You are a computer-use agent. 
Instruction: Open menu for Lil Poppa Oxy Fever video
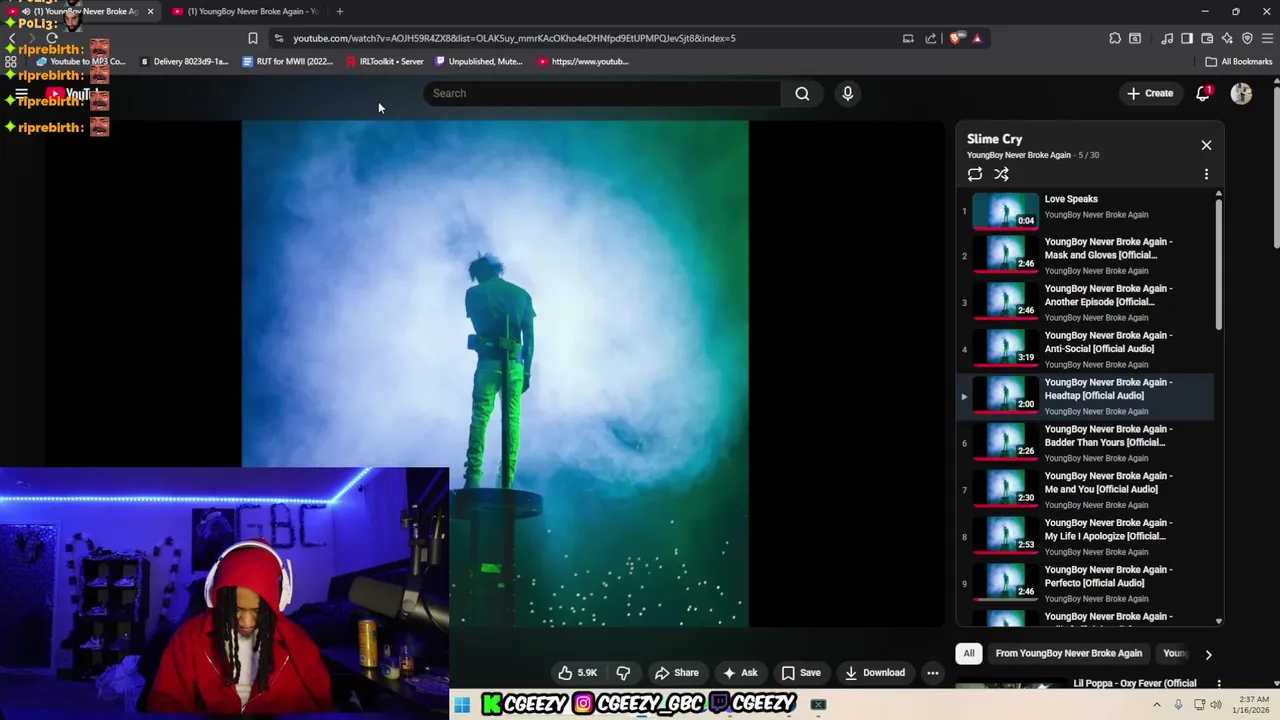click(1218, 684)
